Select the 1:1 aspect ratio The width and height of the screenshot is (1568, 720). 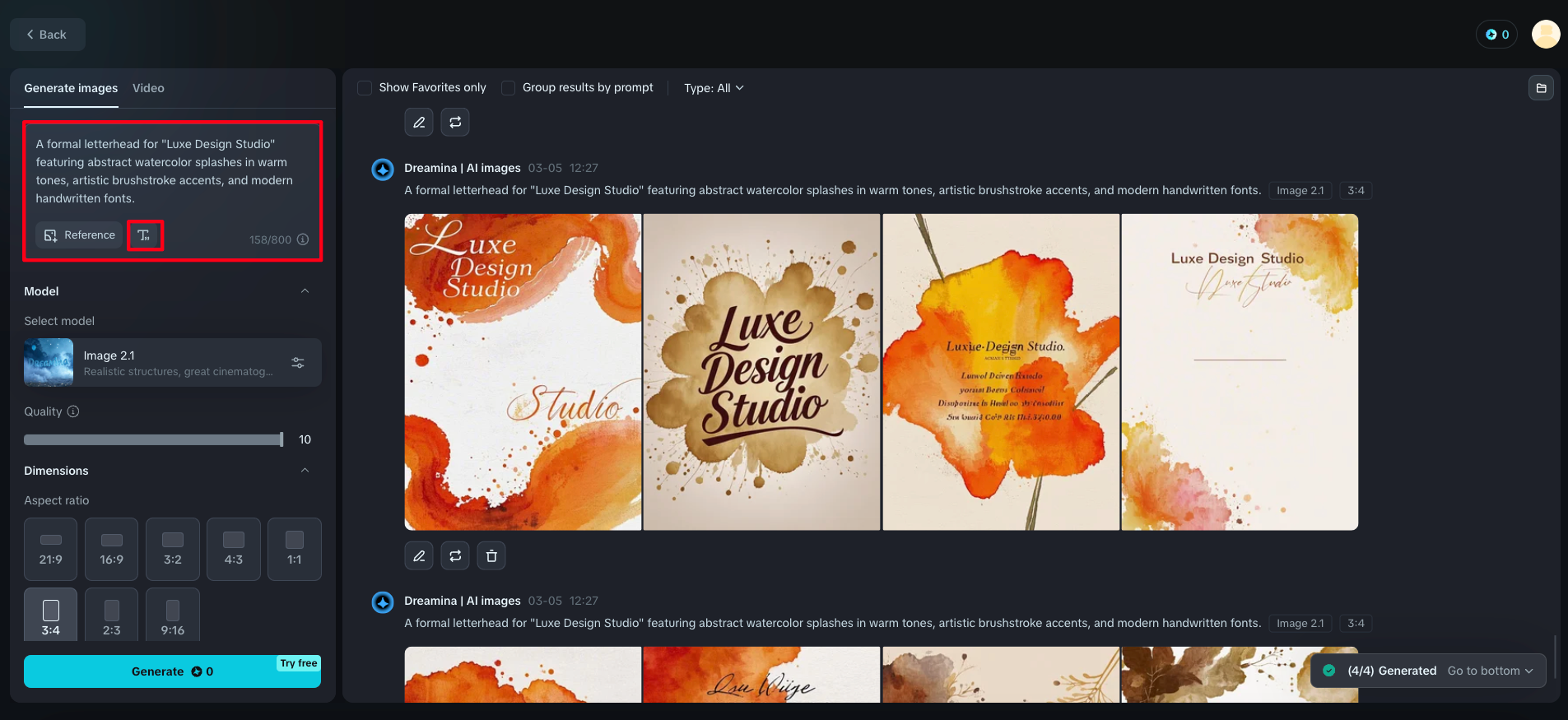coord(295,549)
